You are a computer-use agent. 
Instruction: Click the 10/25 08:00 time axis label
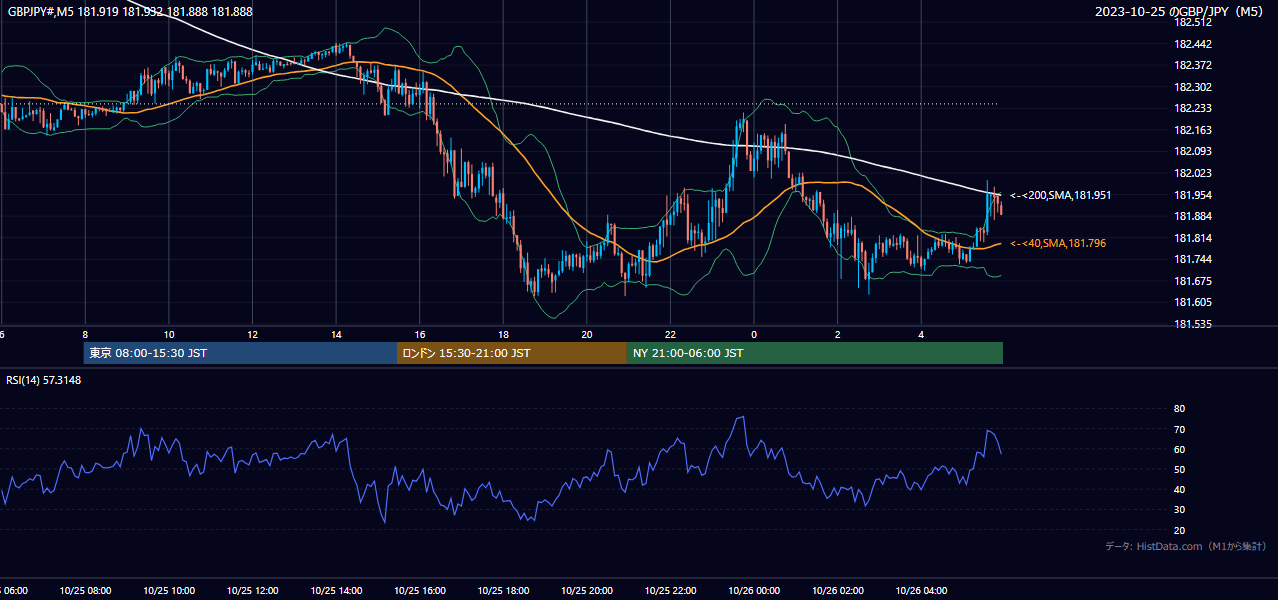85,591
